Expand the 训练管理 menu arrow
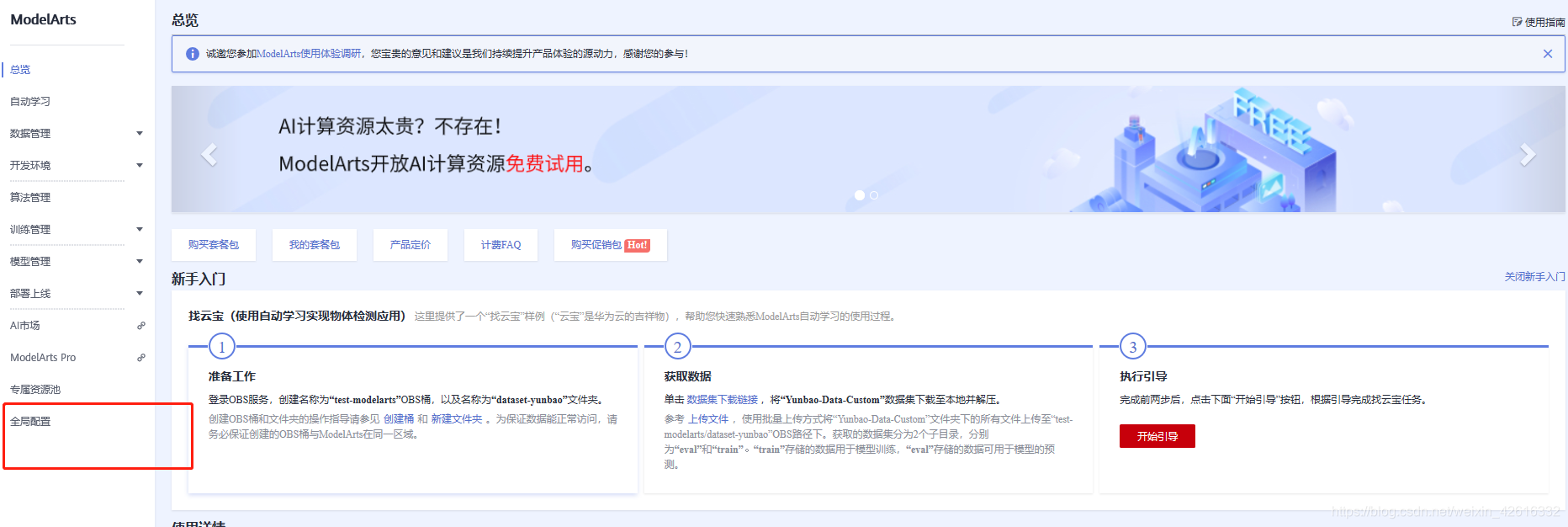 (140, 230)
